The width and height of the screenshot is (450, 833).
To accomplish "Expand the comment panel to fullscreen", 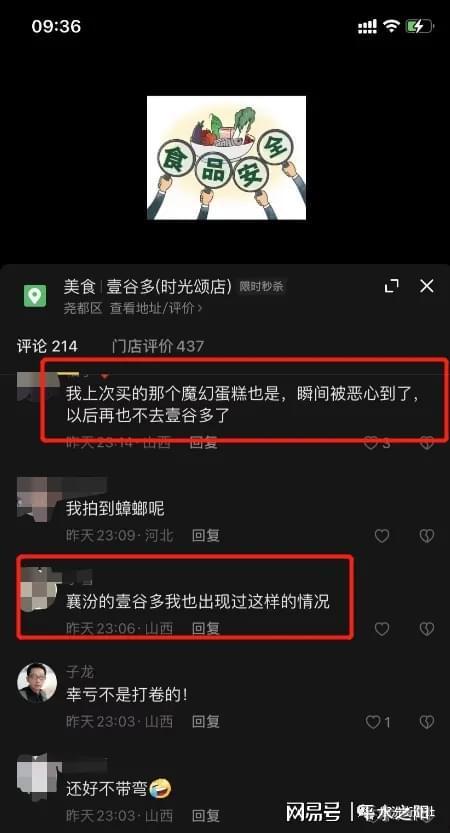I will click(x=392, y=286).
